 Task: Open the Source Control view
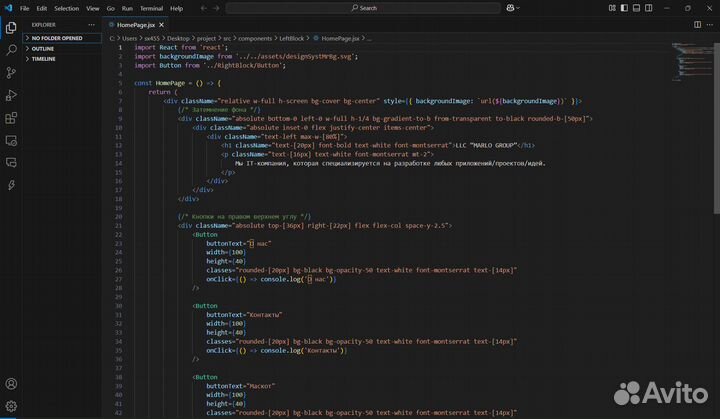point(11,73)
